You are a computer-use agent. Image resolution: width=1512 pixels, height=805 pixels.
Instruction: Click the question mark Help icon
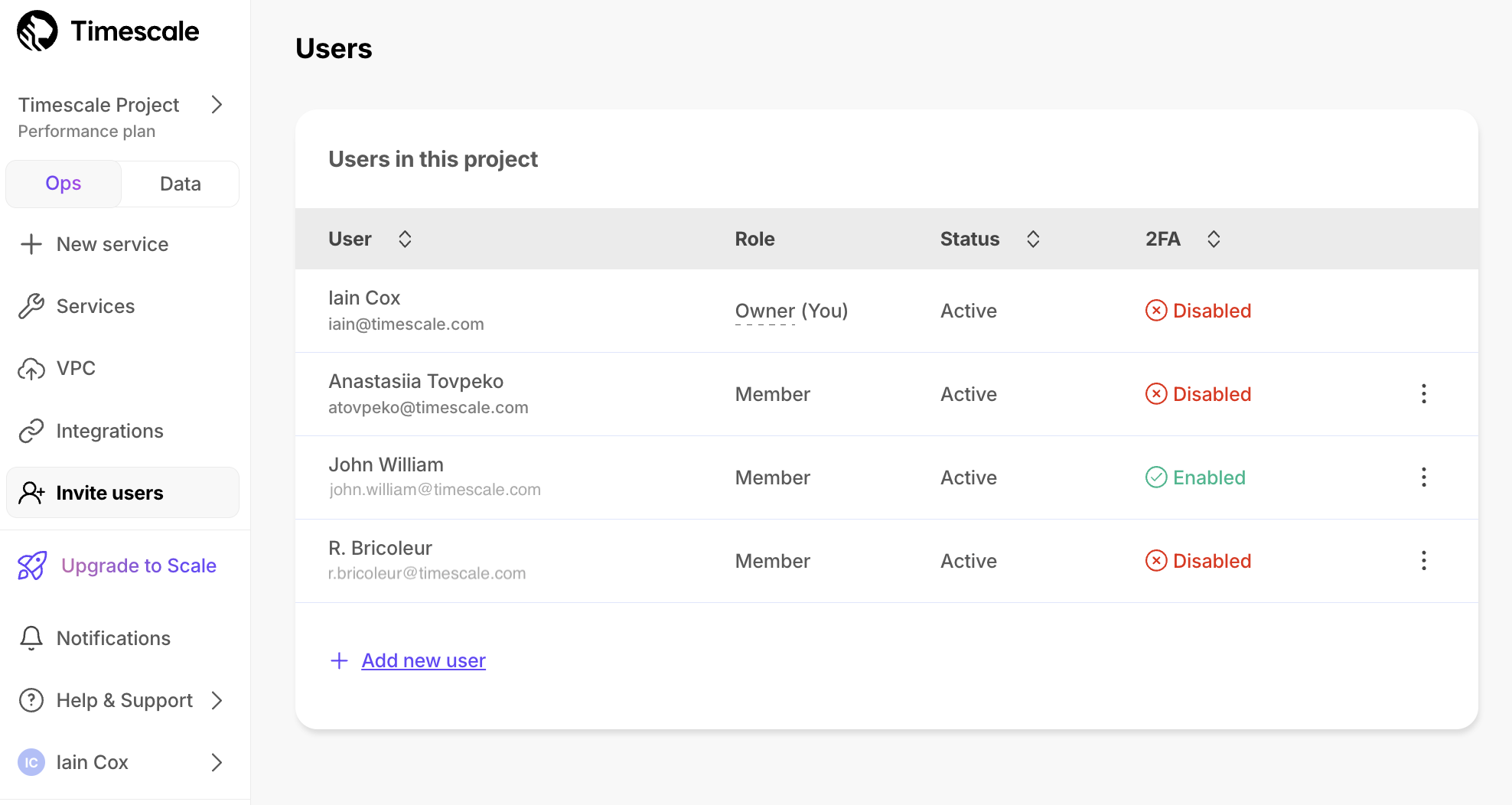31,700
